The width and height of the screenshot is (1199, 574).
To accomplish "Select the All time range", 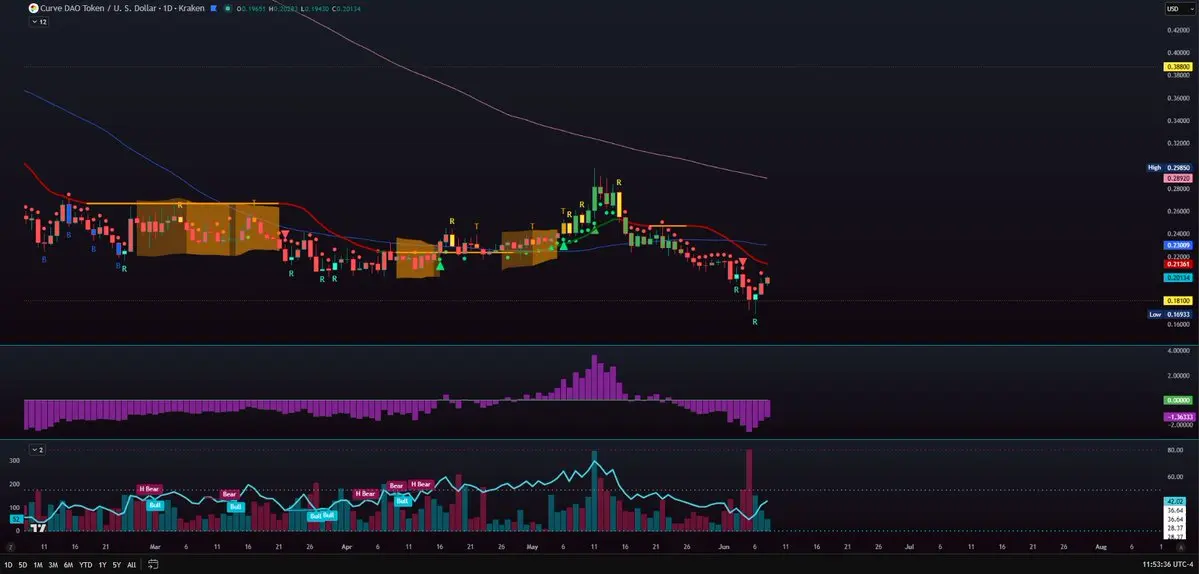I will (x=132, y=565).
